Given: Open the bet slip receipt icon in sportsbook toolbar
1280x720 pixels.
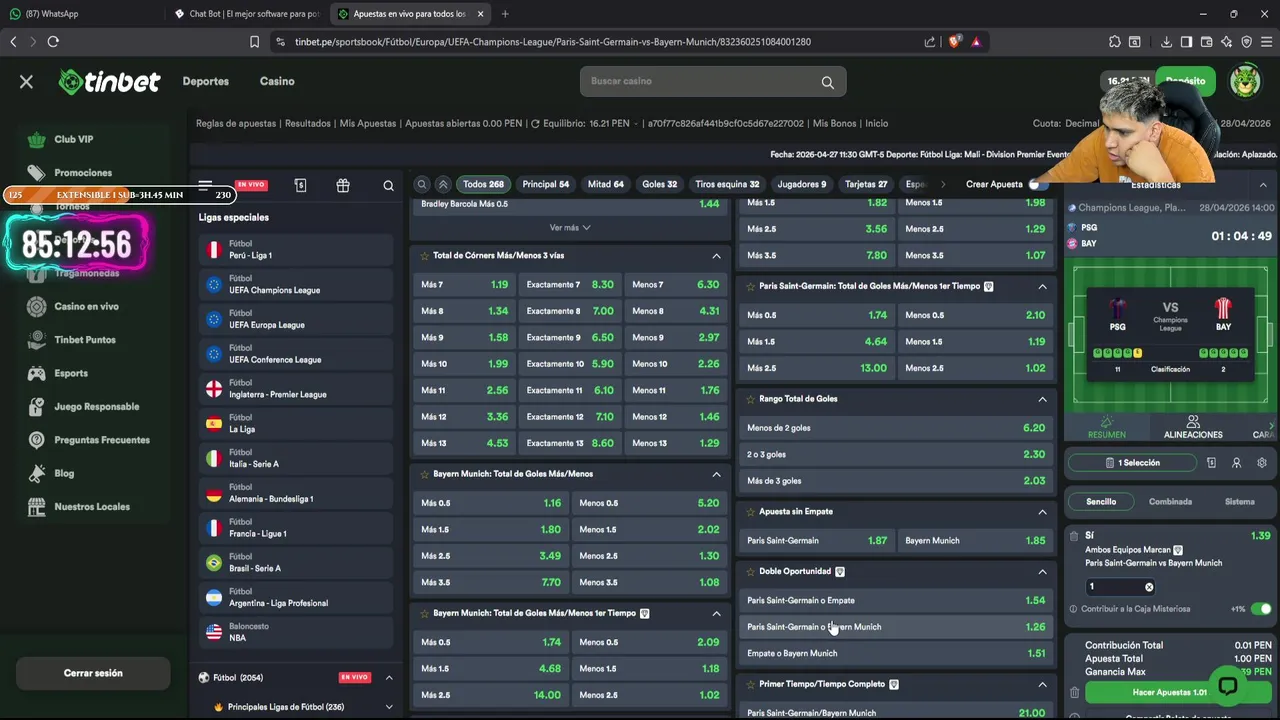Looking at the screenshot, I should (300, 185).
